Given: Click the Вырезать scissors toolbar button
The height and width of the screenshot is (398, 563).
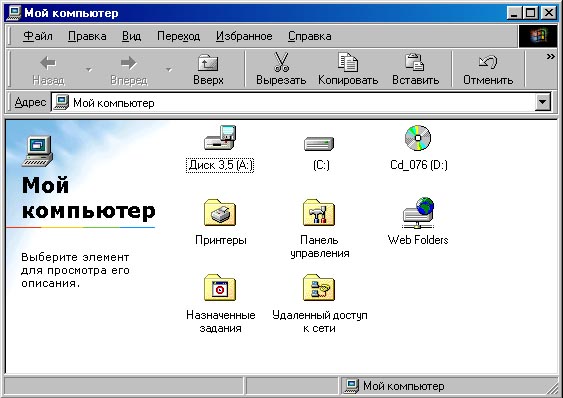Looking at the screenshot, I should [x=281, y=69].
